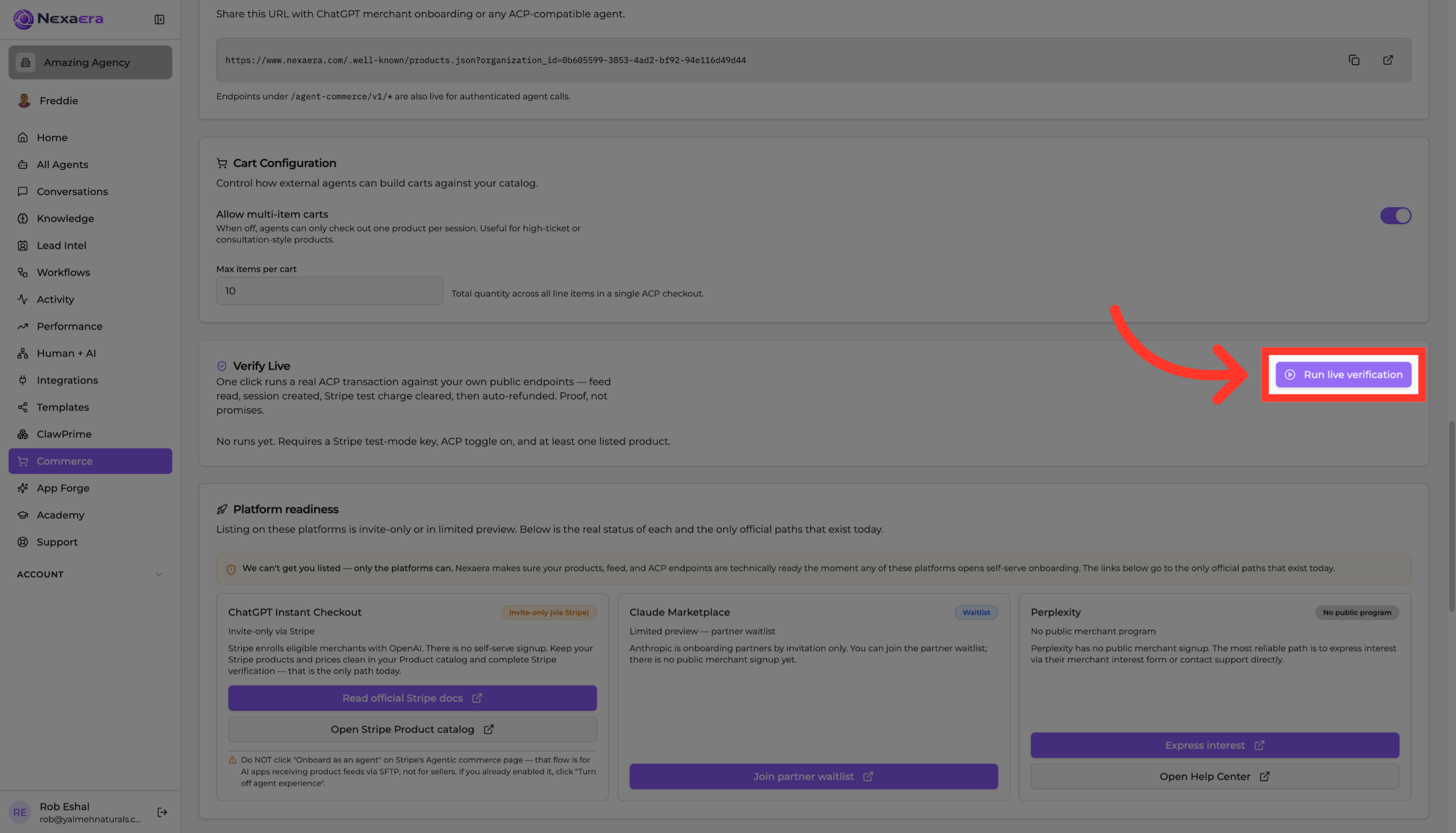Click the Home house icon in the sidebar
The height and width of the screenshot is (833, 1456).
[23, 137]
